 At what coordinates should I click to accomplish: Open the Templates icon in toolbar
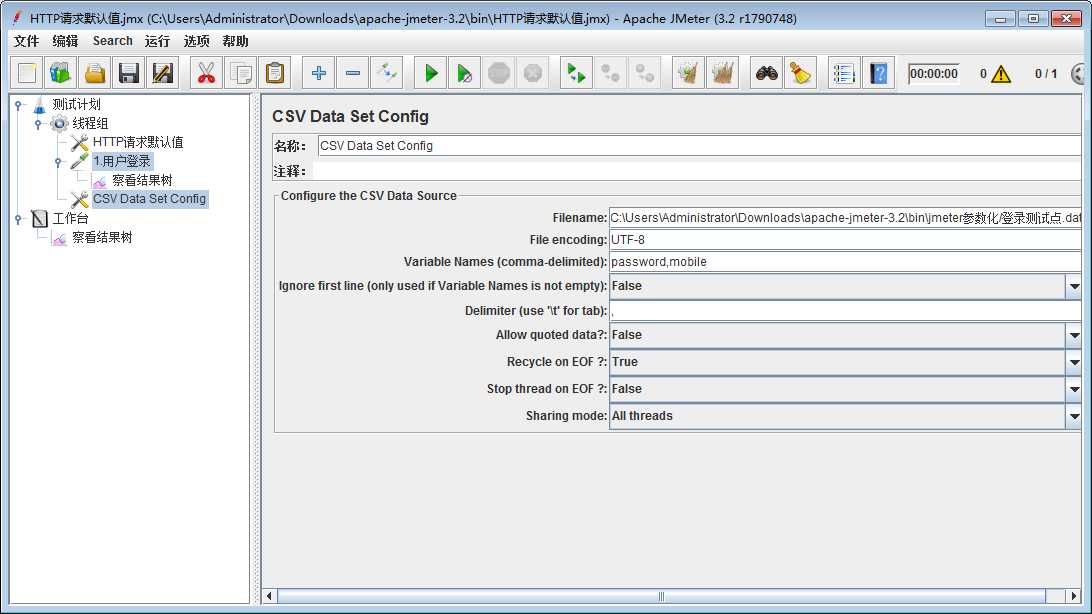click(x=61, y=73)
